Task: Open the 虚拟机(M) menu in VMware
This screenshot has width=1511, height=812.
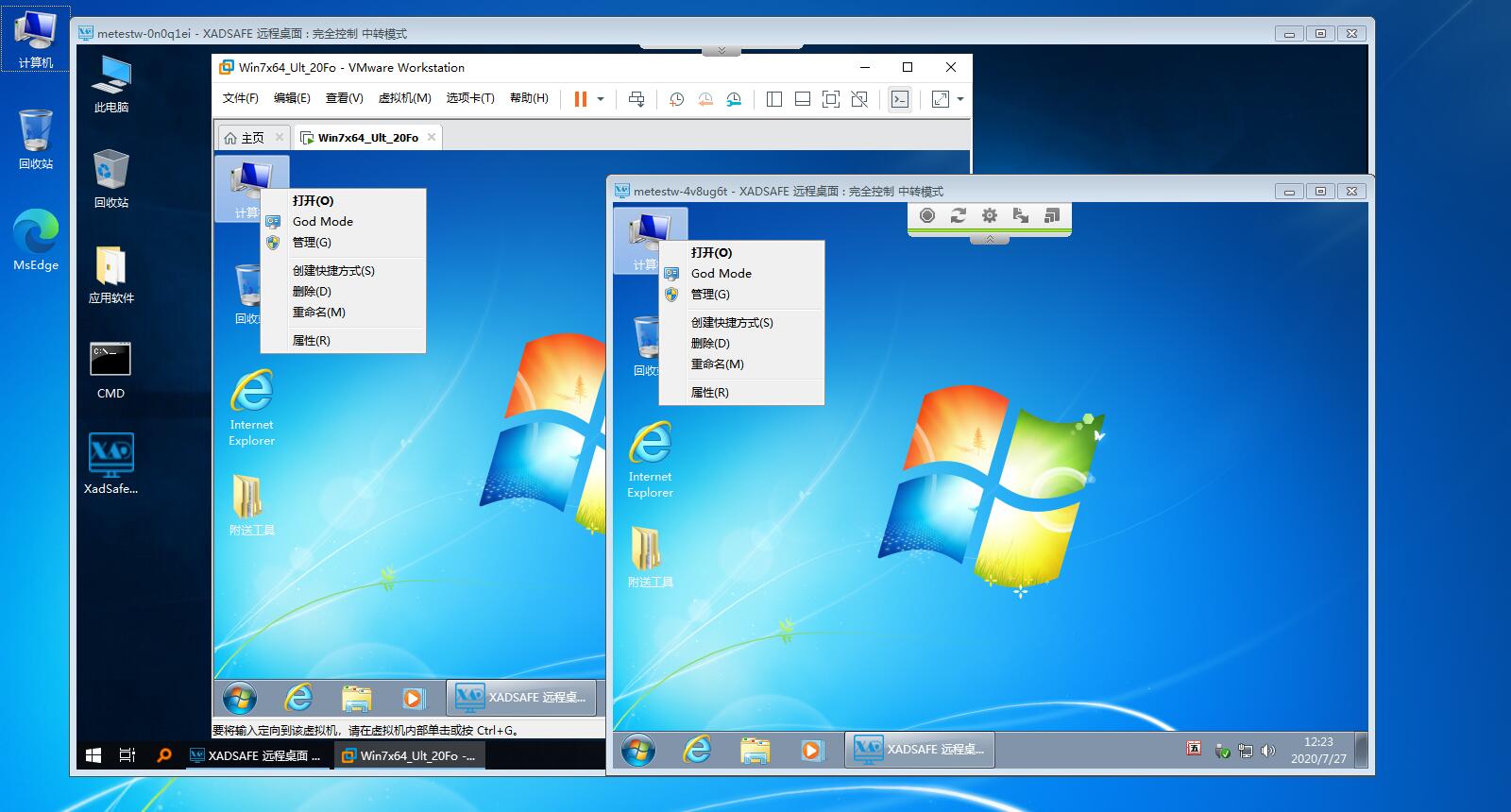Action: pyautogui.click(x=404, y=98)
